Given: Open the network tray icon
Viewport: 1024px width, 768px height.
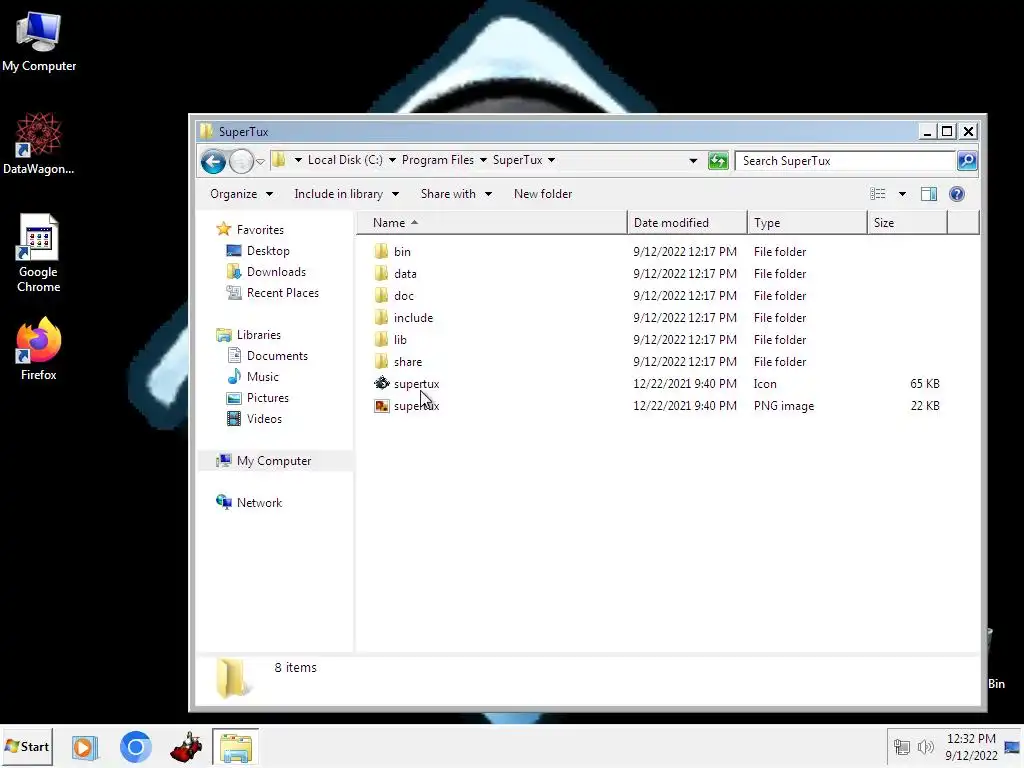Looking at the screenshot, I should 902,747.
